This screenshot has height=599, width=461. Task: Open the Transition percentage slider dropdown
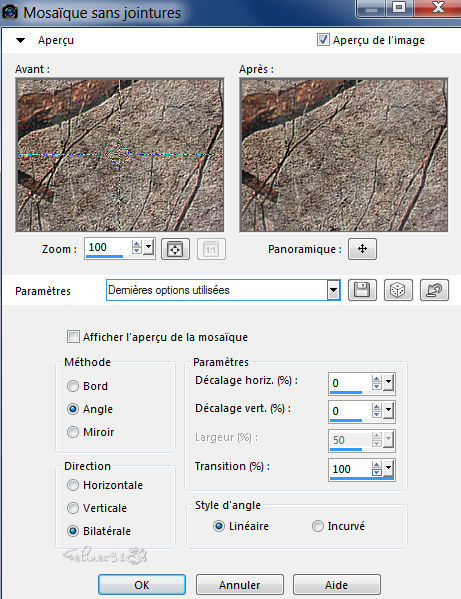tap(388, 468)
